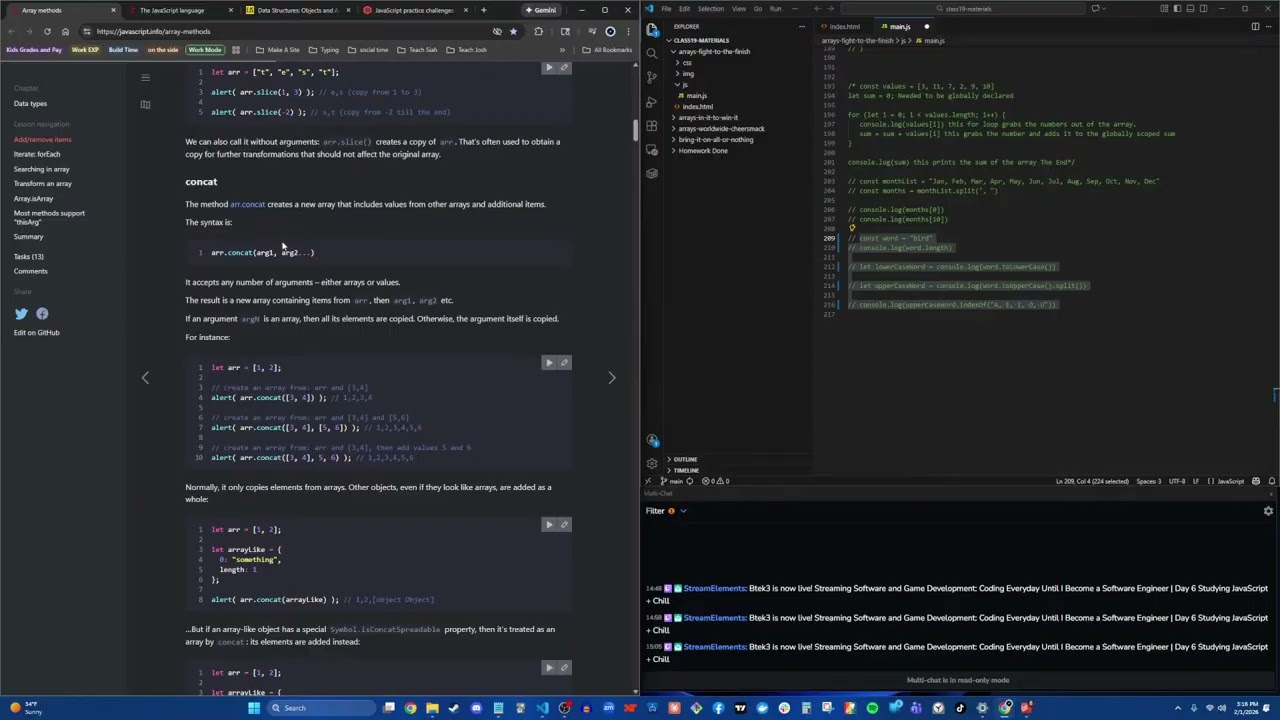Go to next lesson arrow

click(612, 378)
